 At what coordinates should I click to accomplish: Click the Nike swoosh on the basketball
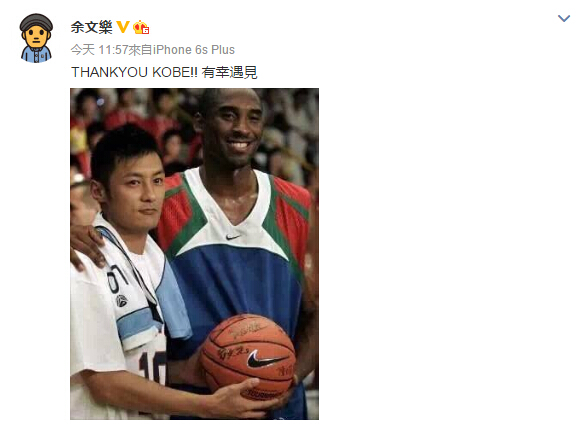pos(265,360)
